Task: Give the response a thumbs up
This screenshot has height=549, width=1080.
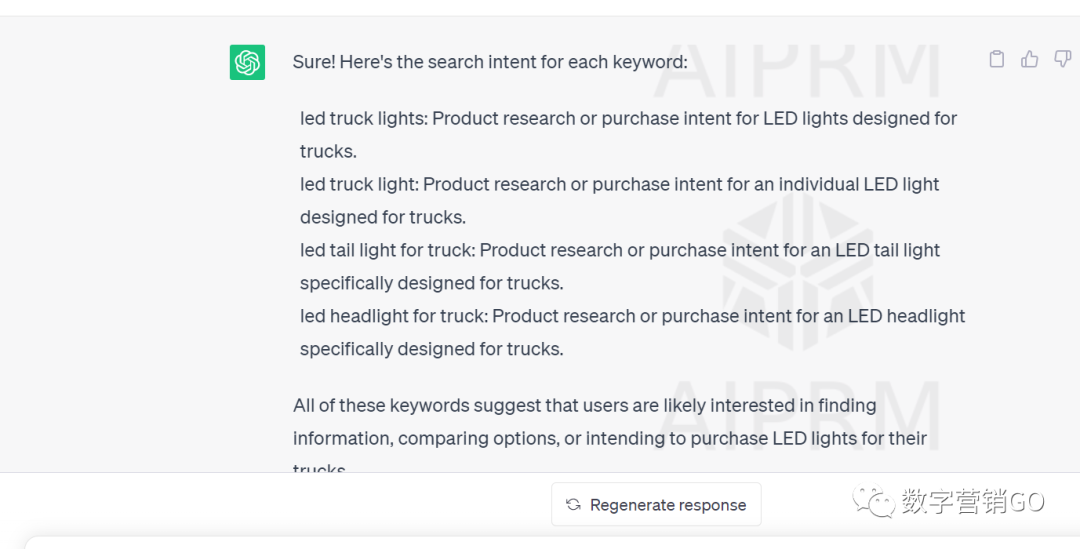Action: pyautogui.click(x=1030, y=59)
